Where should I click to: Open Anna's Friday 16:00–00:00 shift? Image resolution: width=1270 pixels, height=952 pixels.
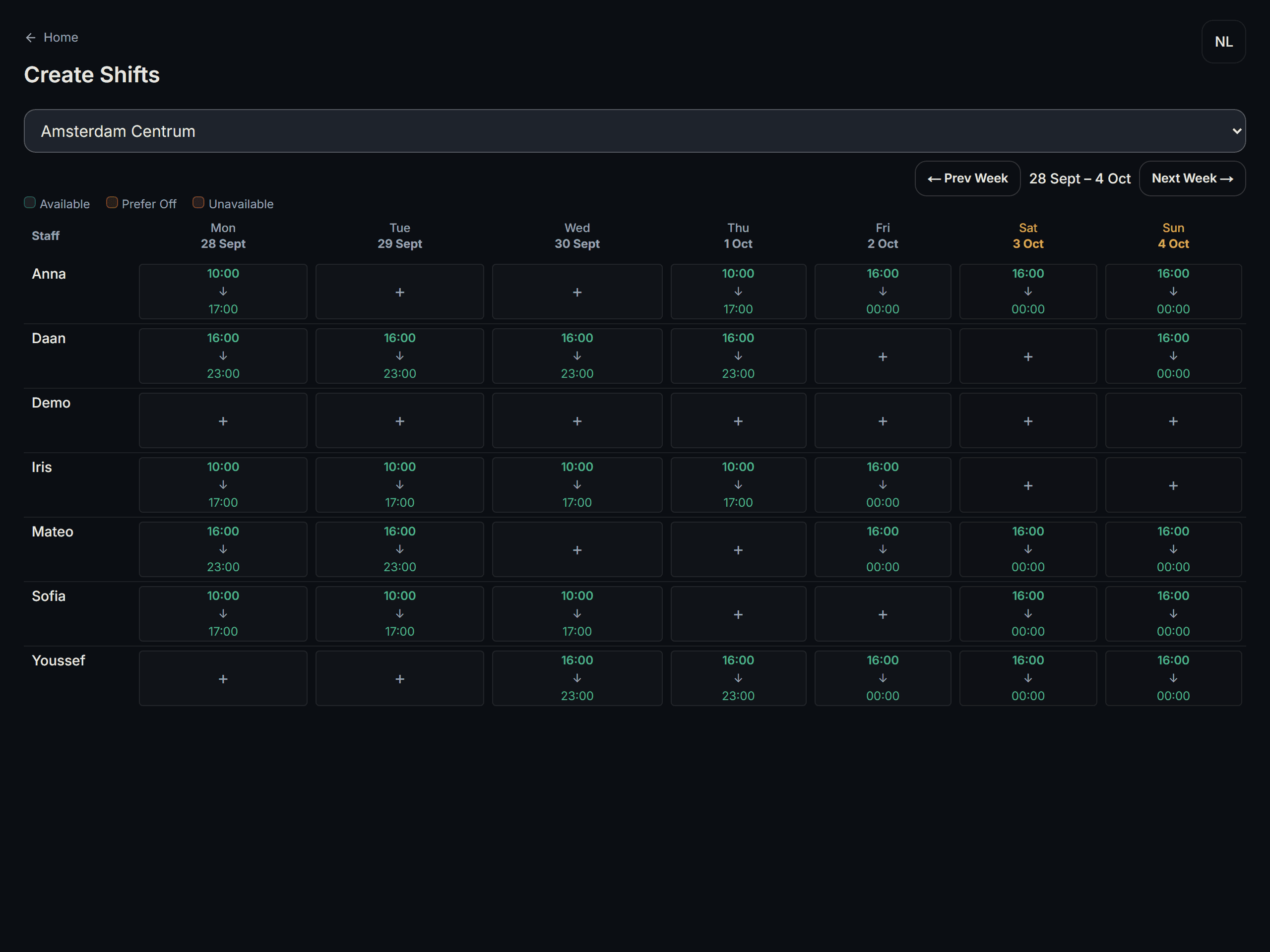point(883,292)
